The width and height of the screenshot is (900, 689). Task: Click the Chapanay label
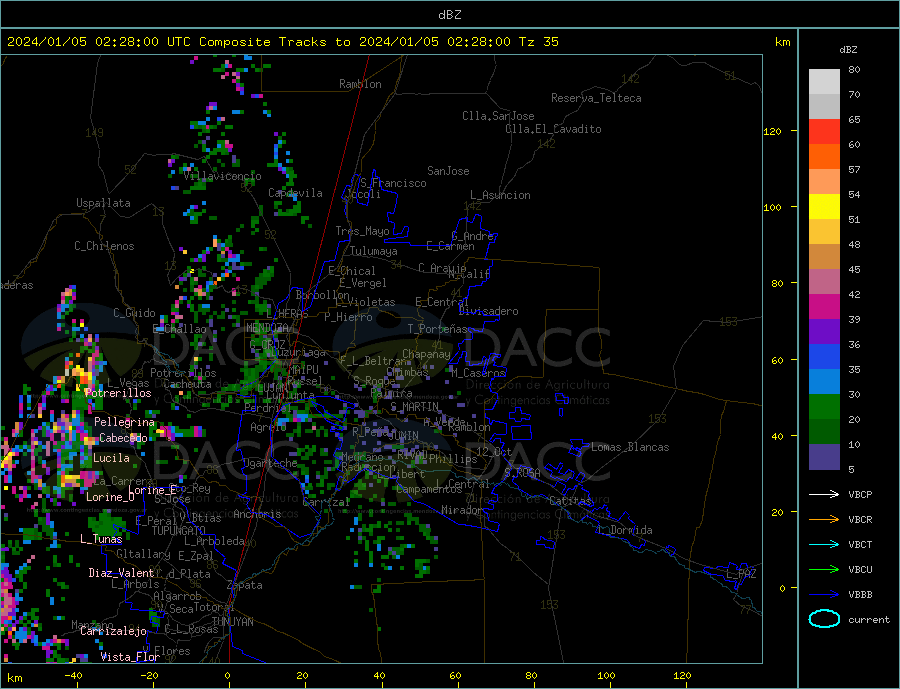point(426,354)
